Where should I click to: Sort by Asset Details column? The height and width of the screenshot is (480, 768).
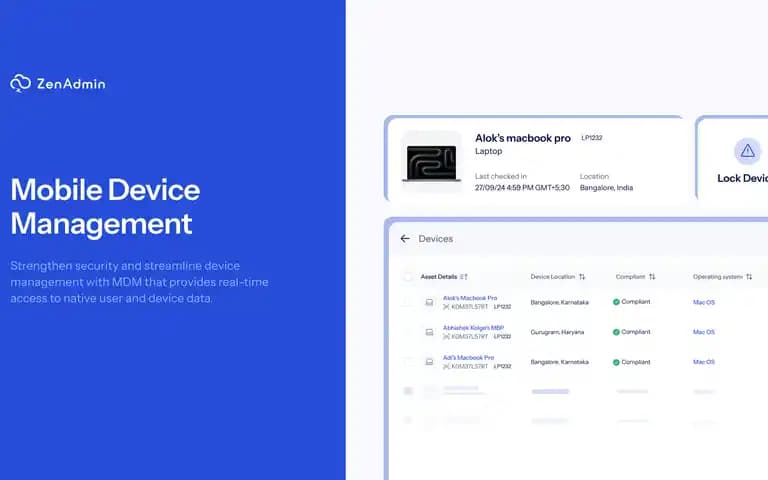[464, 277]
